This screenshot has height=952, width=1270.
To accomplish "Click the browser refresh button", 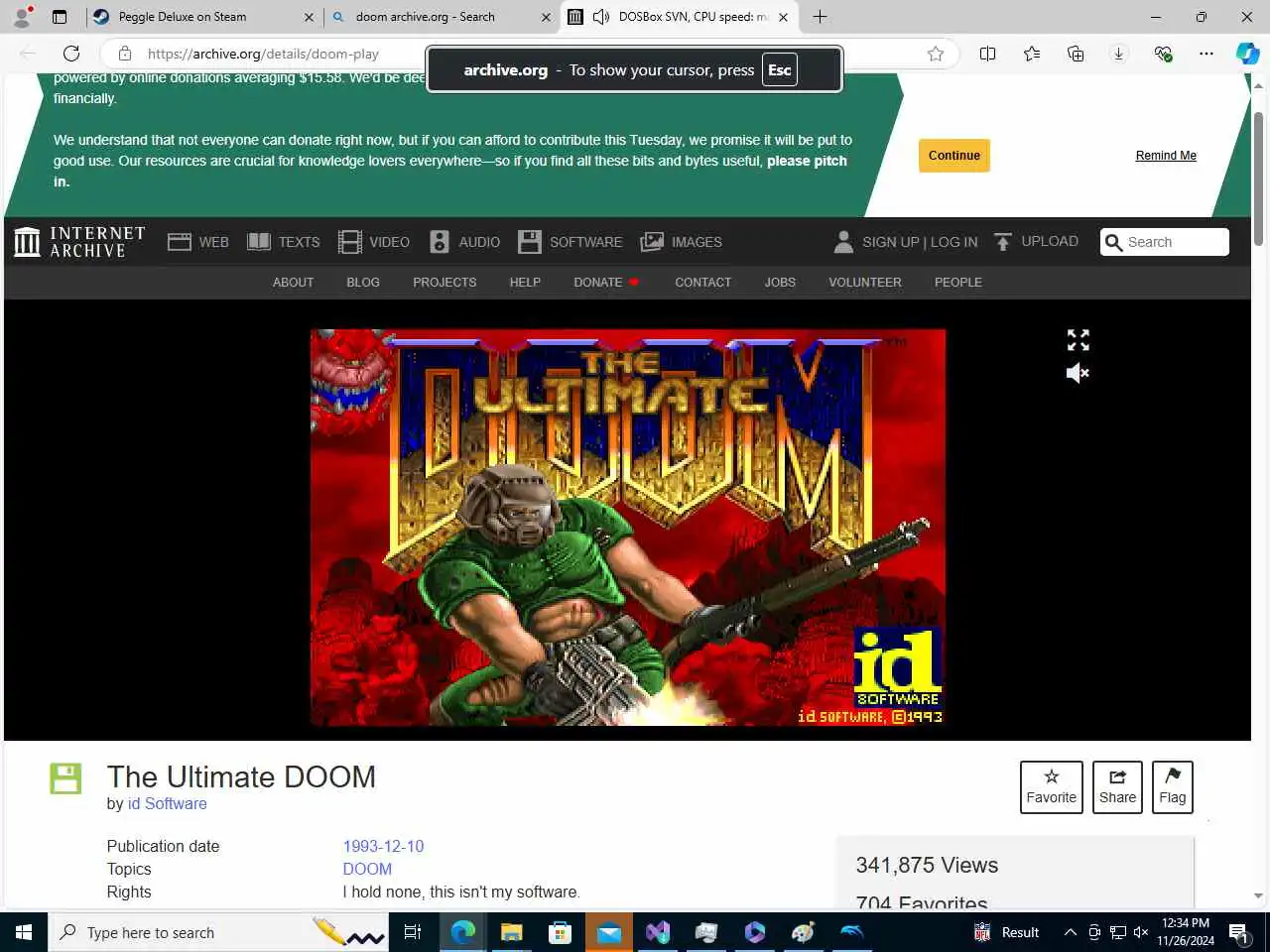I will pyautogui.click(x=71, y=54).
